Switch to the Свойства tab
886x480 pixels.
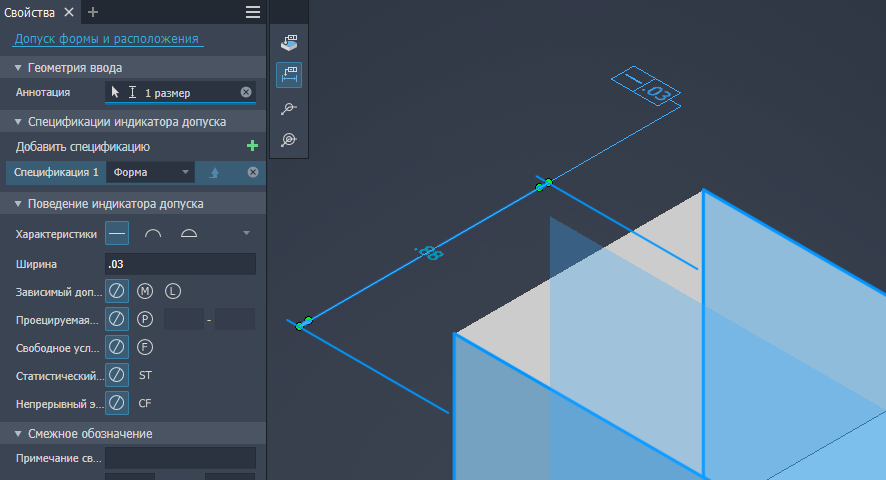(29, 12)
